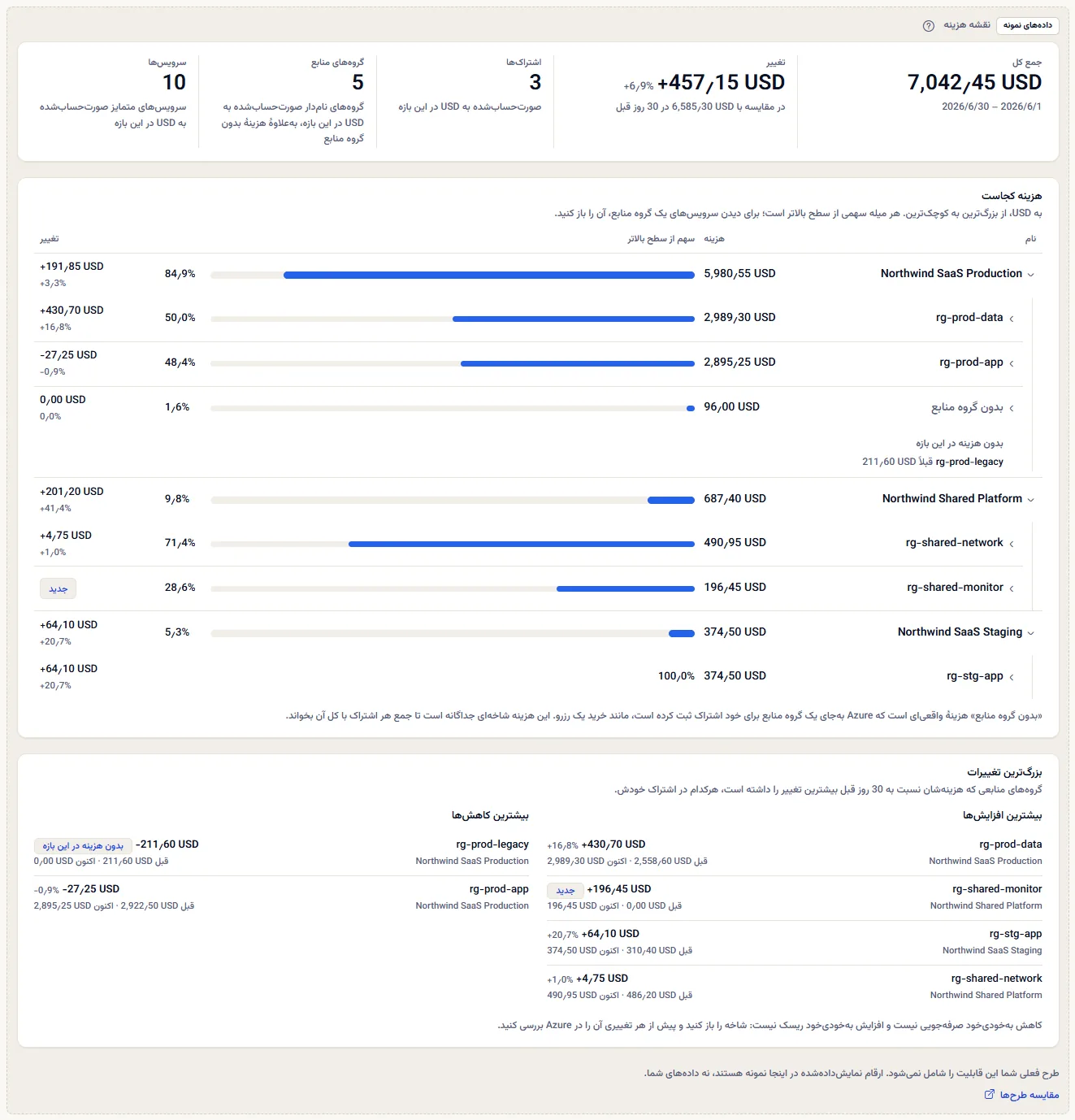Click the help icon beside نقشه هزینه

click(929, 26)
